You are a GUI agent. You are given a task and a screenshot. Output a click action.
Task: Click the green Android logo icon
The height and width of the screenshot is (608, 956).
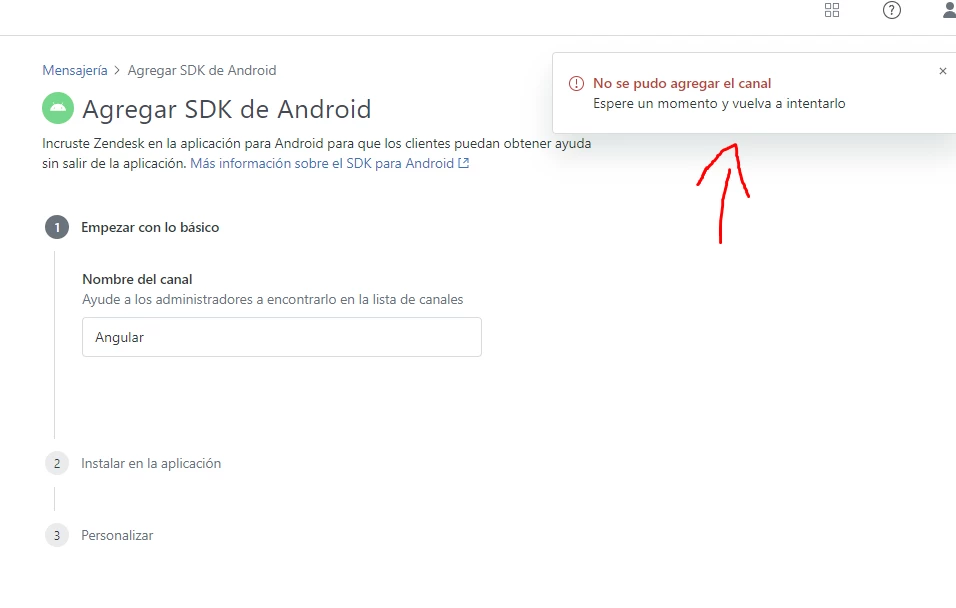tap(58, 108)
